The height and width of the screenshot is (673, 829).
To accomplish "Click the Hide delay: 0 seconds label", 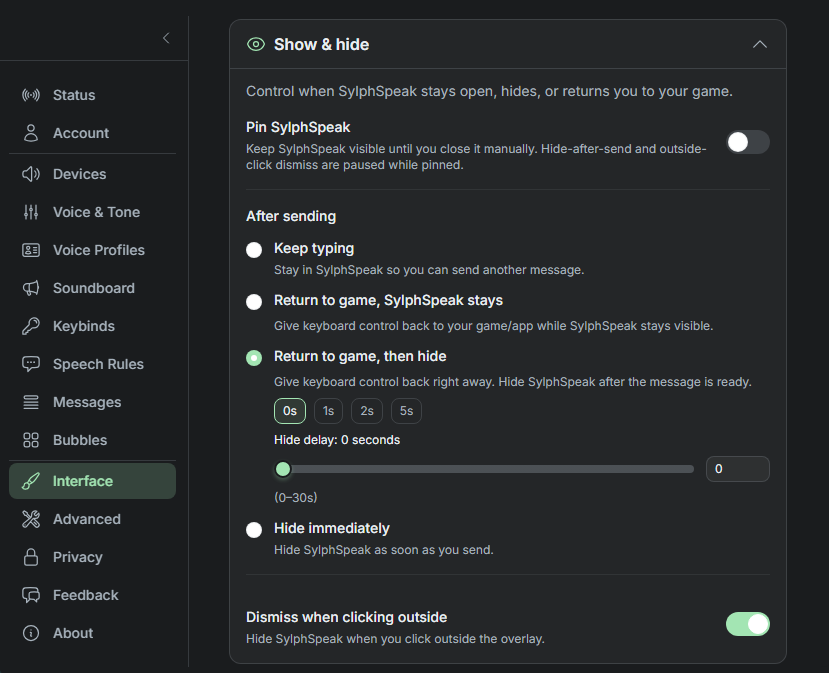I will tap(337, 440).
